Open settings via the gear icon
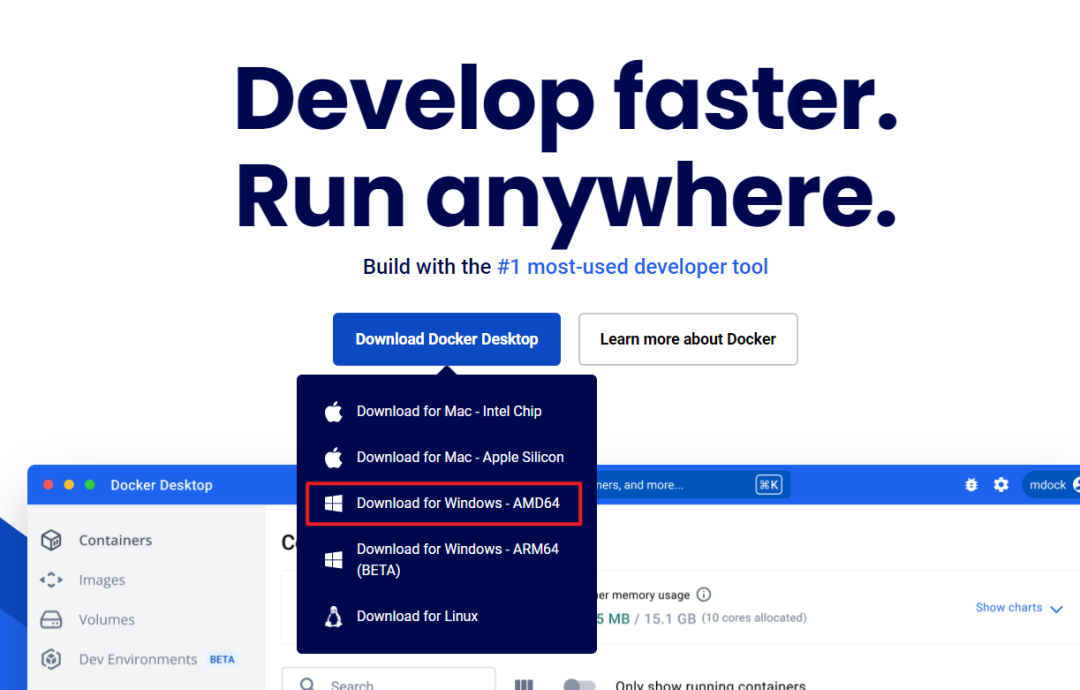 click(x=1001, y=485)
